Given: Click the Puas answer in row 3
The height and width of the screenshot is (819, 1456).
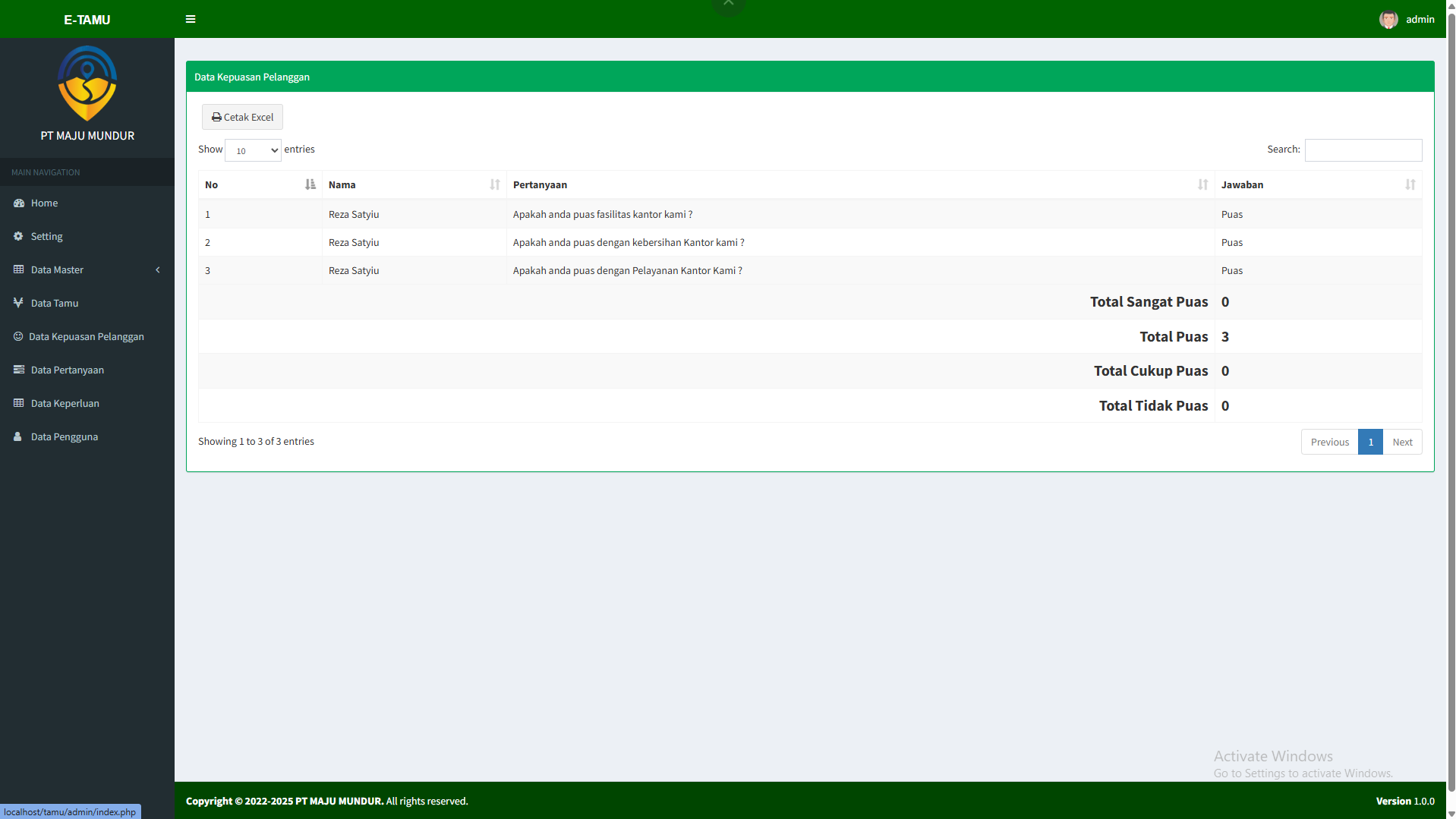Looking at the screenshot, I should click(x=1232, y=270).
